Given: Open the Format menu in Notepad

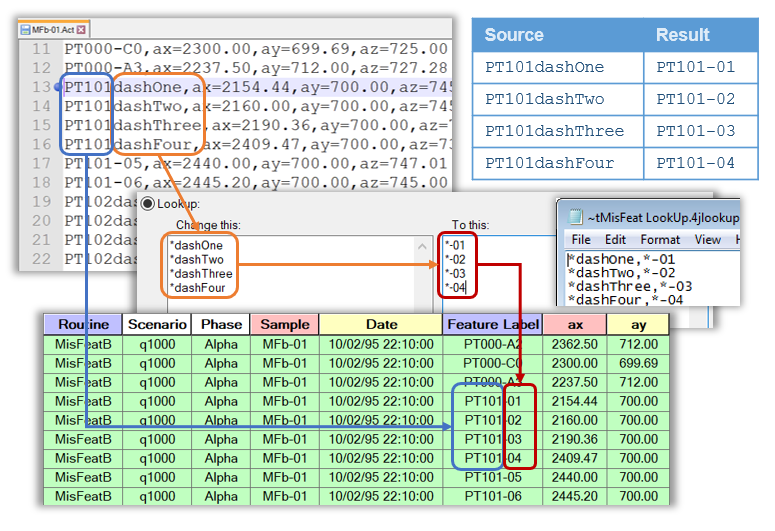Looking at the screenshot, I should (x=660, y=240).
